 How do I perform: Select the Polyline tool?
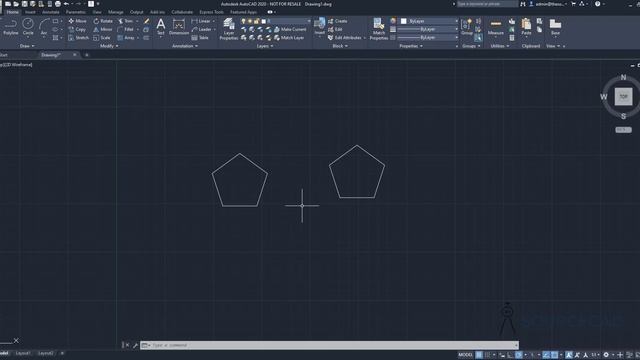pyautogui.click(x=11, y=27)
